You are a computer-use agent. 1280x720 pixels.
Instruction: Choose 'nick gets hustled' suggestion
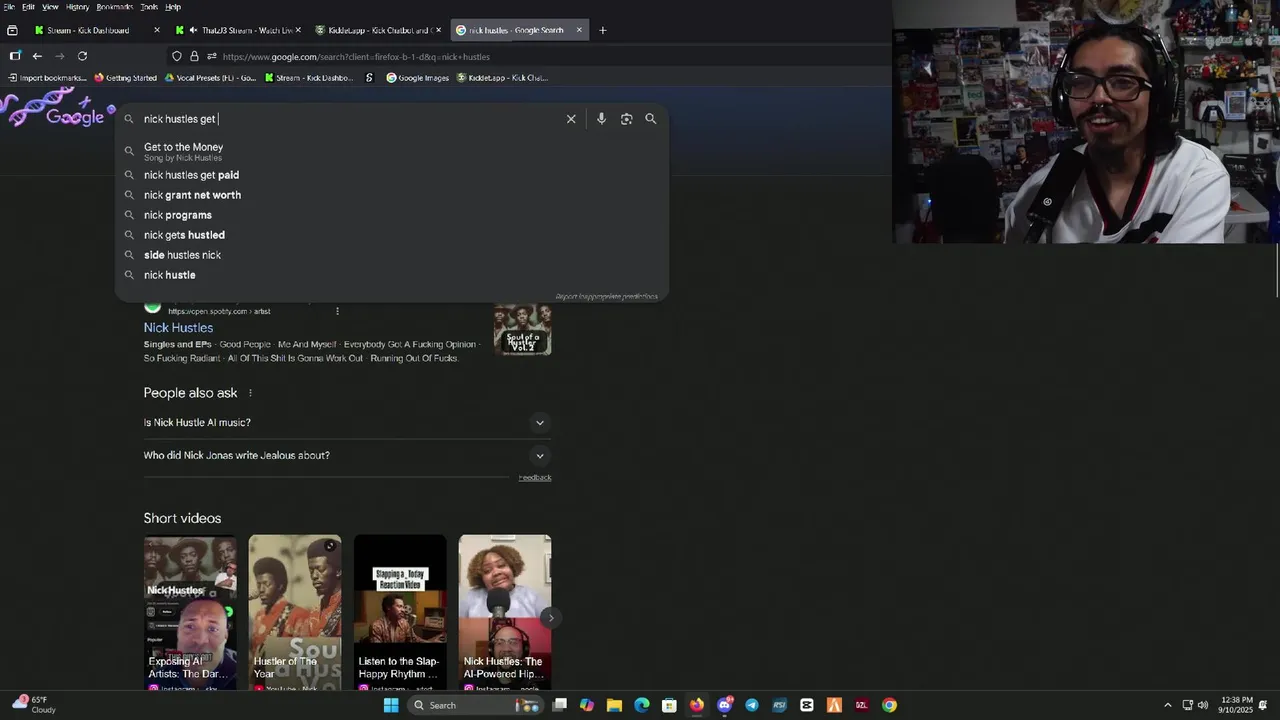[x=392, y=235]
